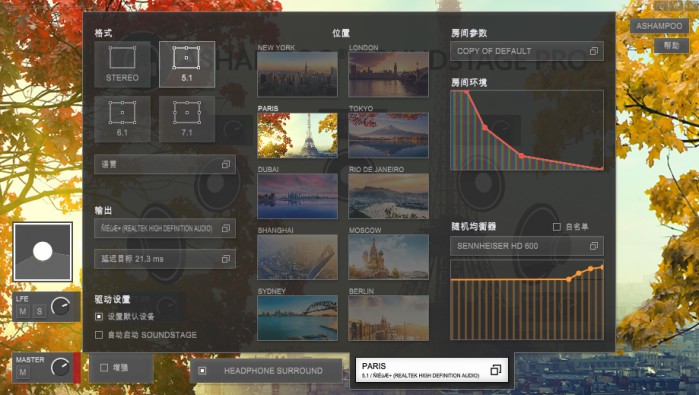Enable 自动启动 SOUNDSTAGE checkbox

(99, 335)
